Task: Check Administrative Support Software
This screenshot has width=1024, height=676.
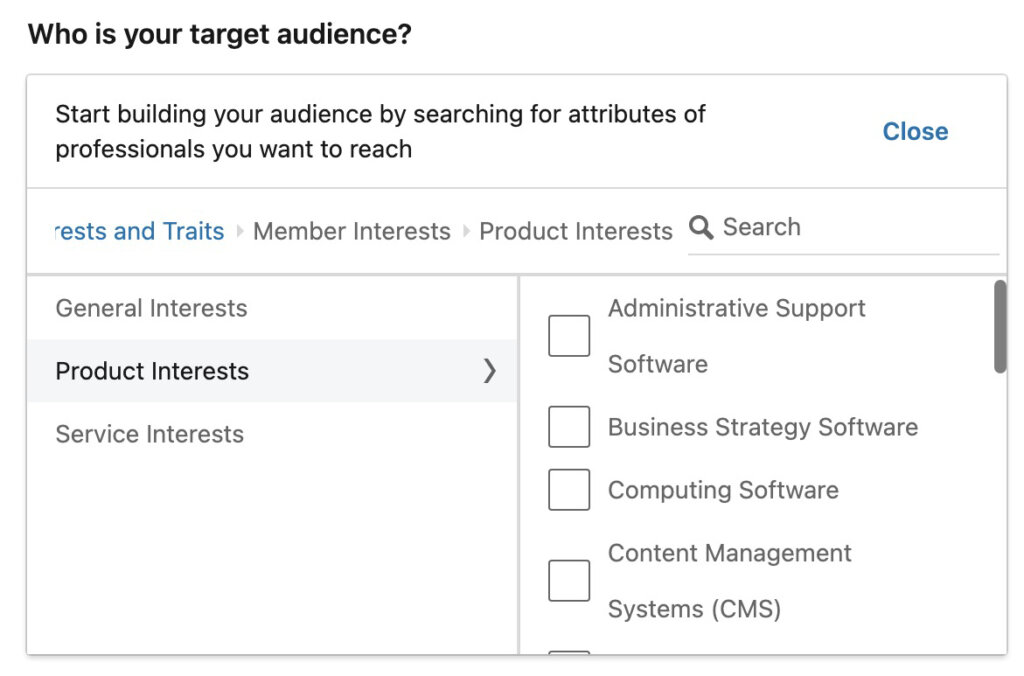Action: coord(568,336)
